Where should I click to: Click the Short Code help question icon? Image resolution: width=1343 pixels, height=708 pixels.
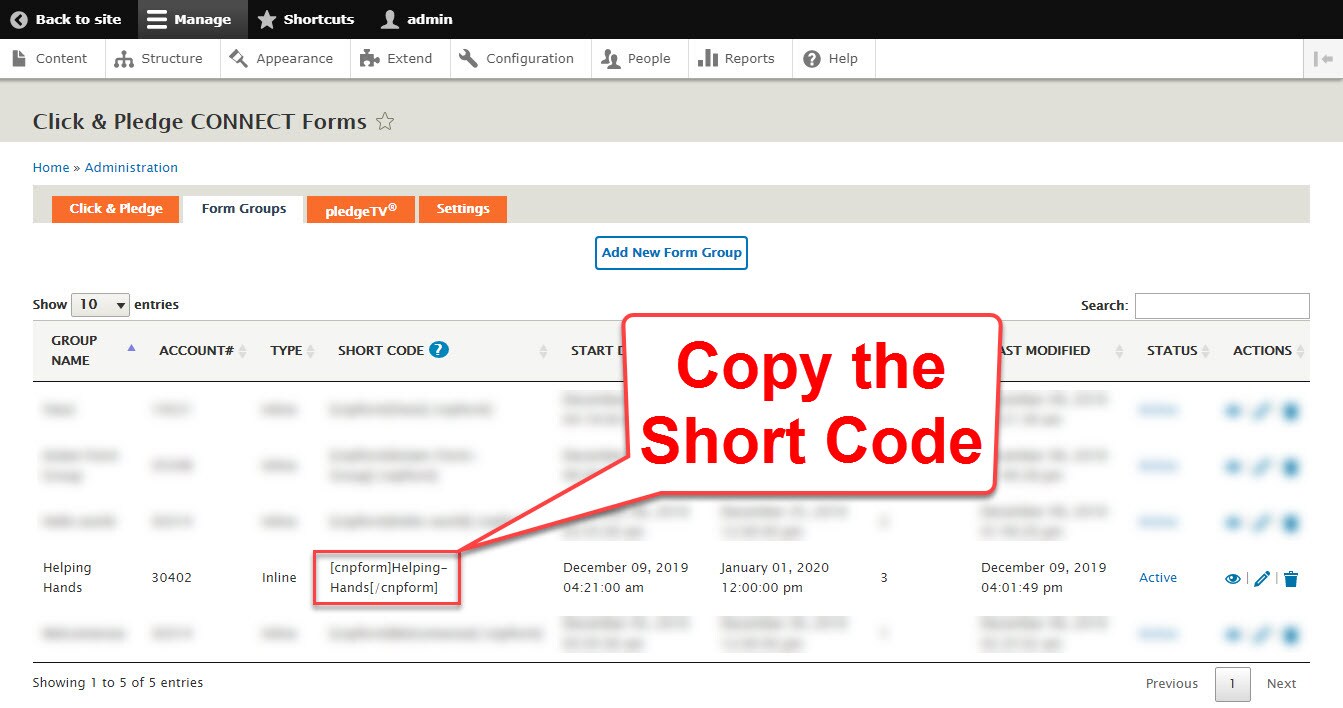tap(439, 350)
